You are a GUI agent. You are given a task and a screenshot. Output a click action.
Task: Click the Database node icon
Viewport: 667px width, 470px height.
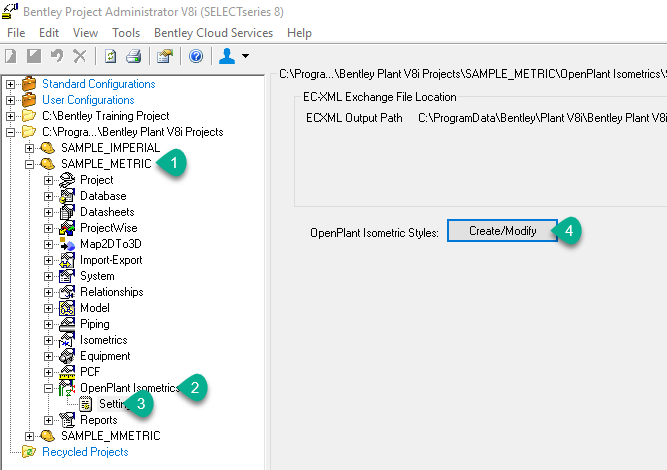click(67, 196)
